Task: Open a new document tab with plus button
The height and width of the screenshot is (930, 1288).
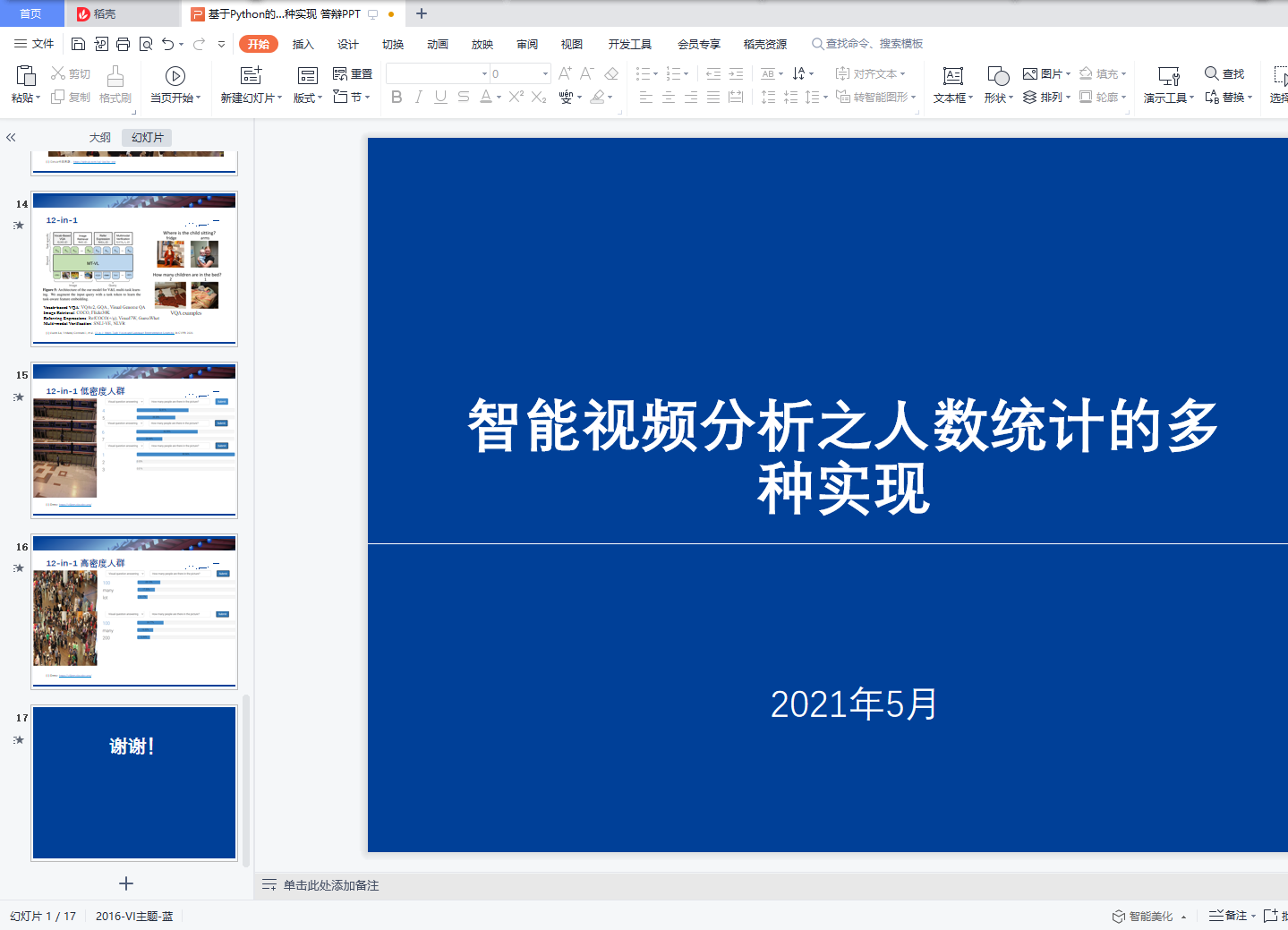Action: 422,13
